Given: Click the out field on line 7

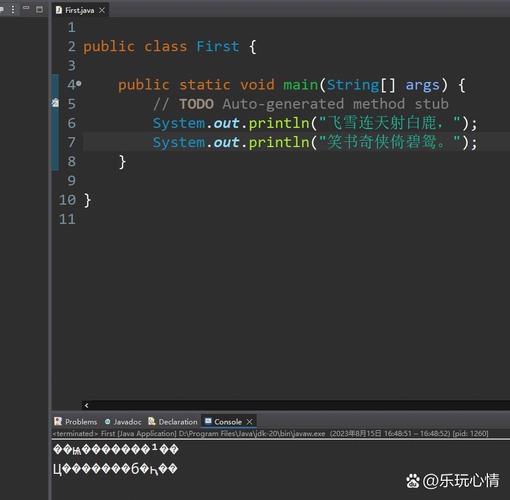Looking at the screenshot, I should click(227, 143).
